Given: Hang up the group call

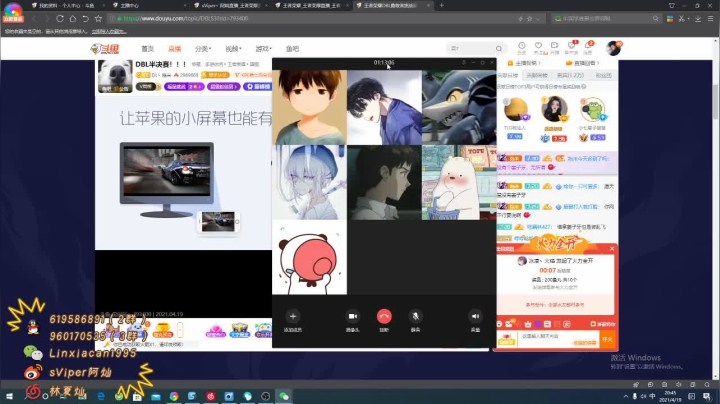Looking at the screenshot, I should coord(384,316).
